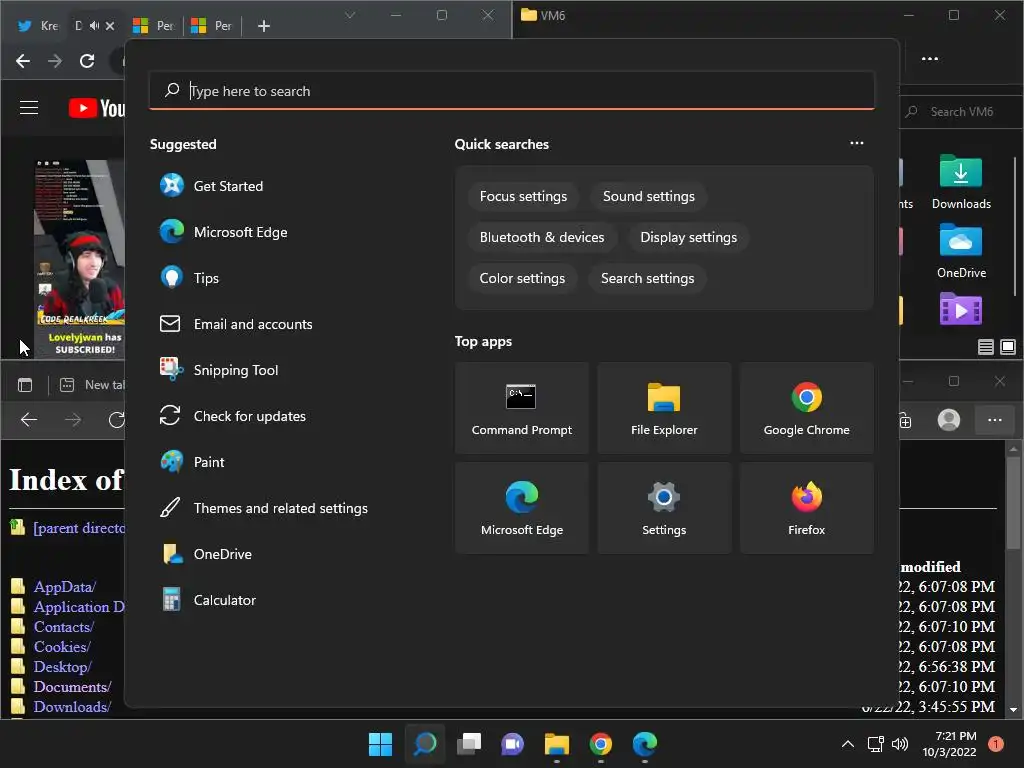Open the network status tray icon
This screenshot has height=768, width=1024.
[x=875, y=744]
